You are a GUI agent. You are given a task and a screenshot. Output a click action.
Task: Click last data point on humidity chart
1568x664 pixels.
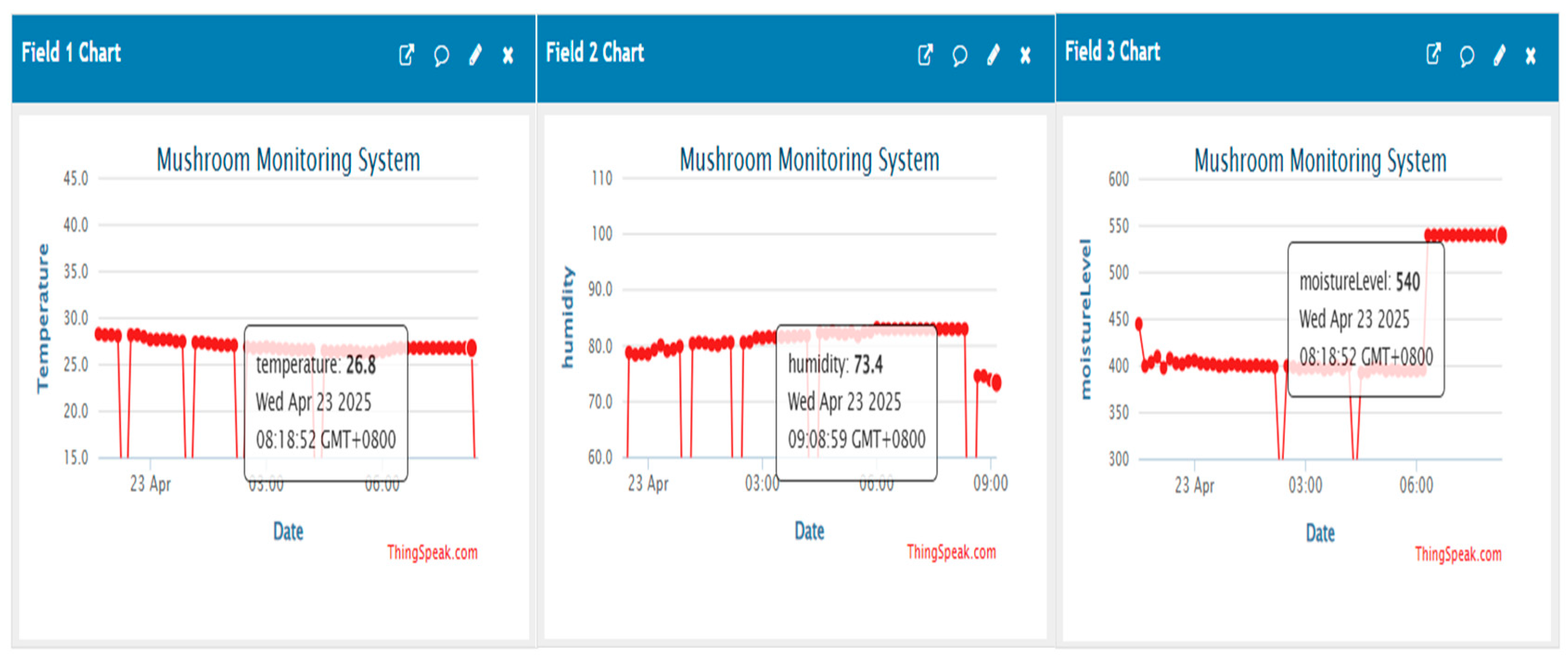pyautogui.click(x=996, y=383)
